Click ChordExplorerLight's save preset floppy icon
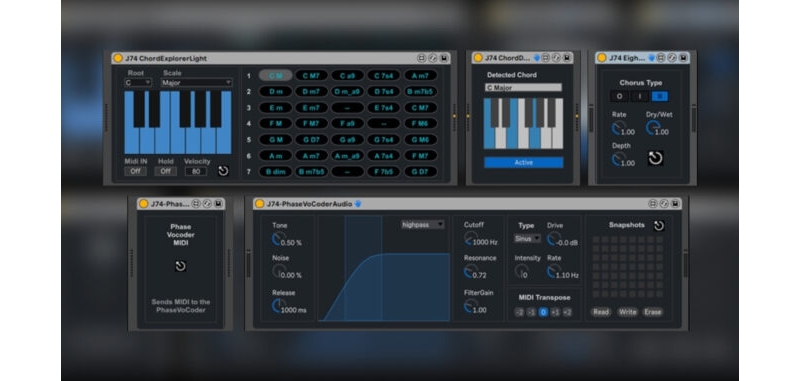This screenshot has width=800, height=381. (x=444, y=58)
